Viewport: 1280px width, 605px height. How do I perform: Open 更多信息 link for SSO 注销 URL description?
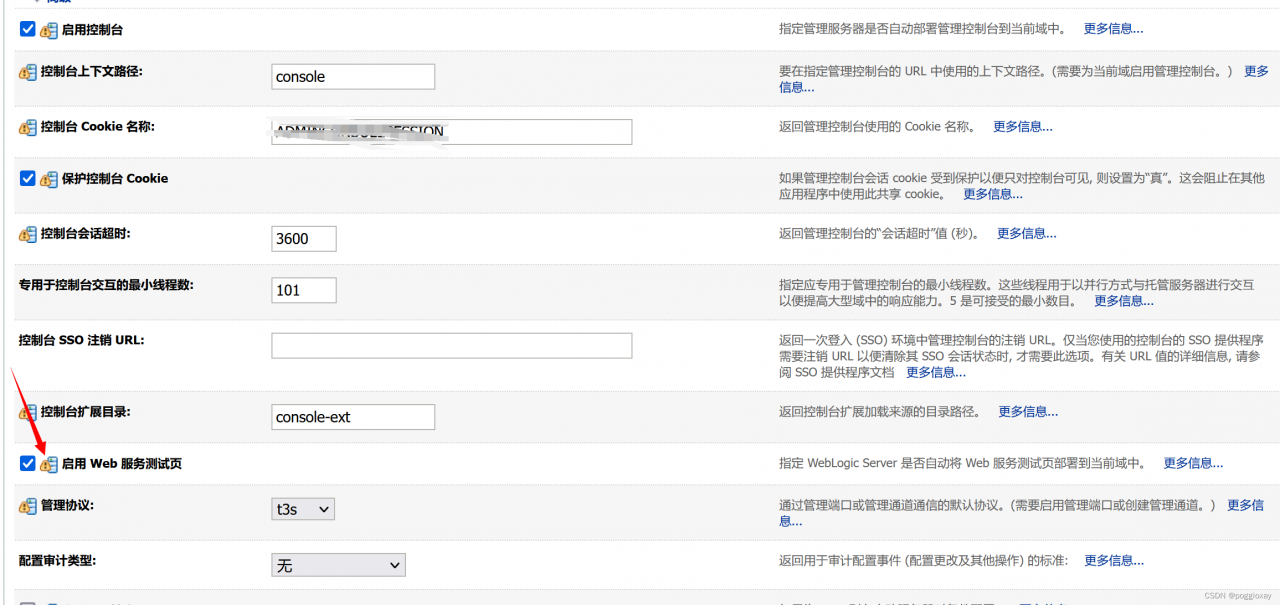coord(936,372)
